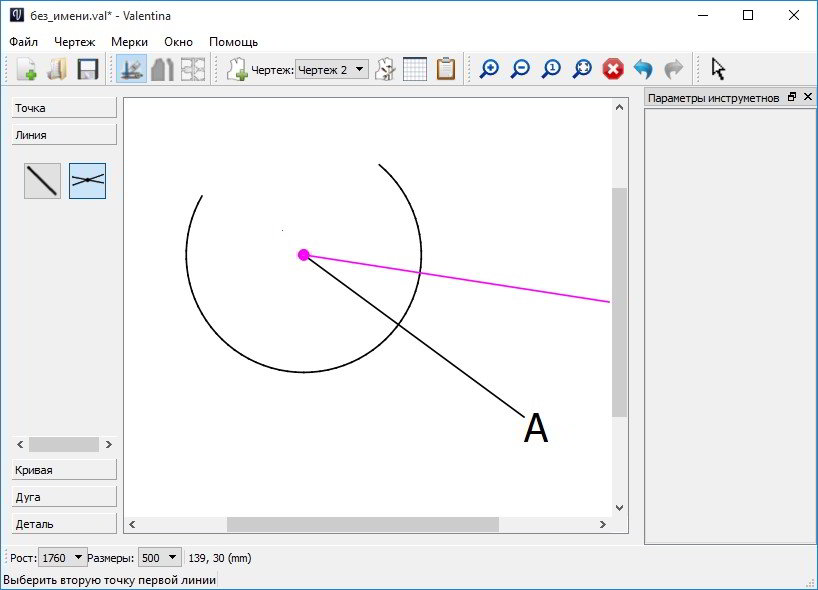
Task: Click the new pattern file icon
Action: (x=26, y=69)
